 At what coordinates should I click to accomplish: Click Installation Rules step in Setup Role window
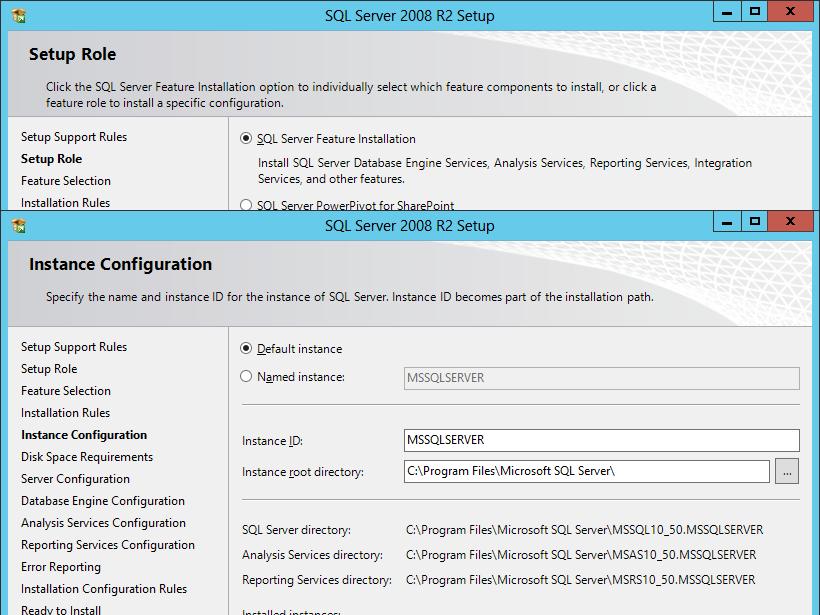click(65, 203)
